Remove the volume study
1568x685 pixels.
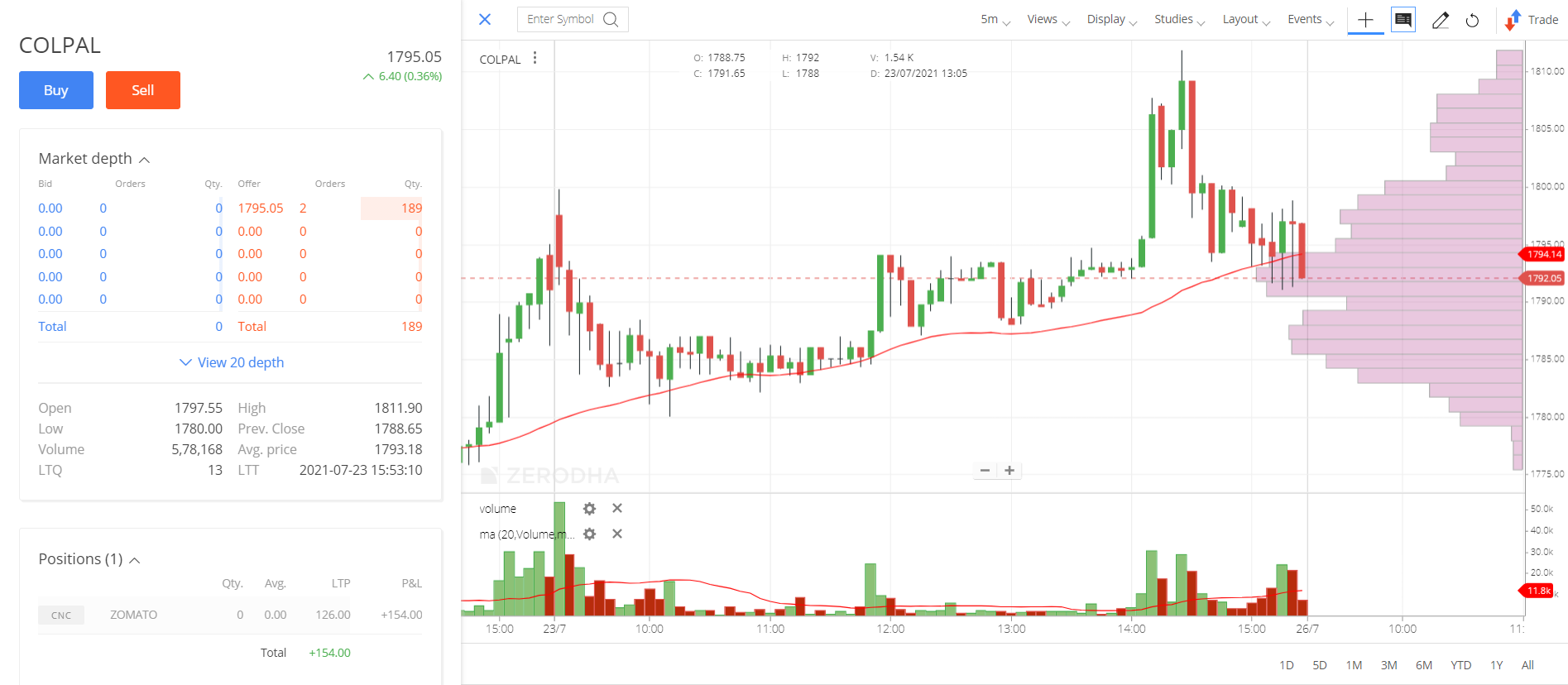tap(617, 508)
